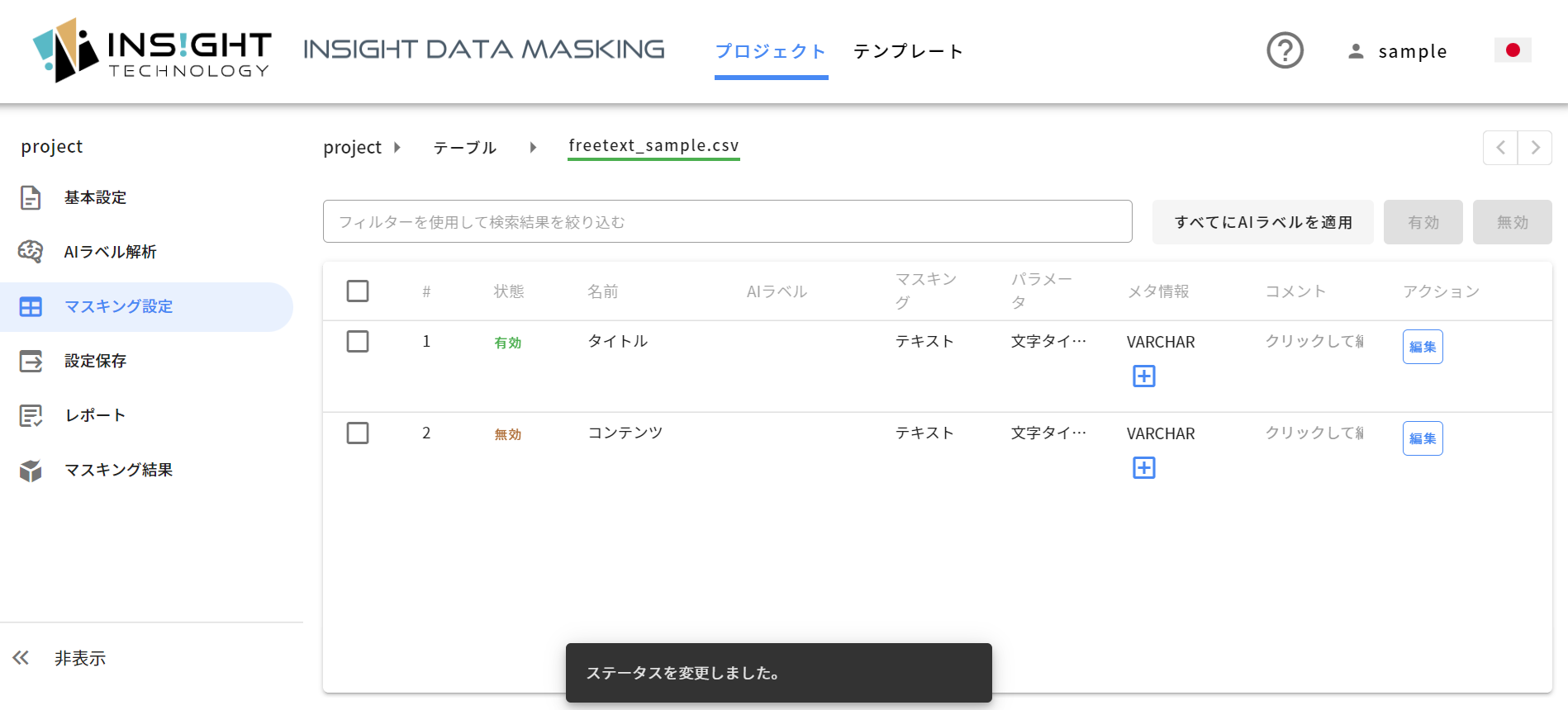Toggle the select-all header checkbox
The width and height of the screenshot is (1568, 710).
[x=358, y=291]
